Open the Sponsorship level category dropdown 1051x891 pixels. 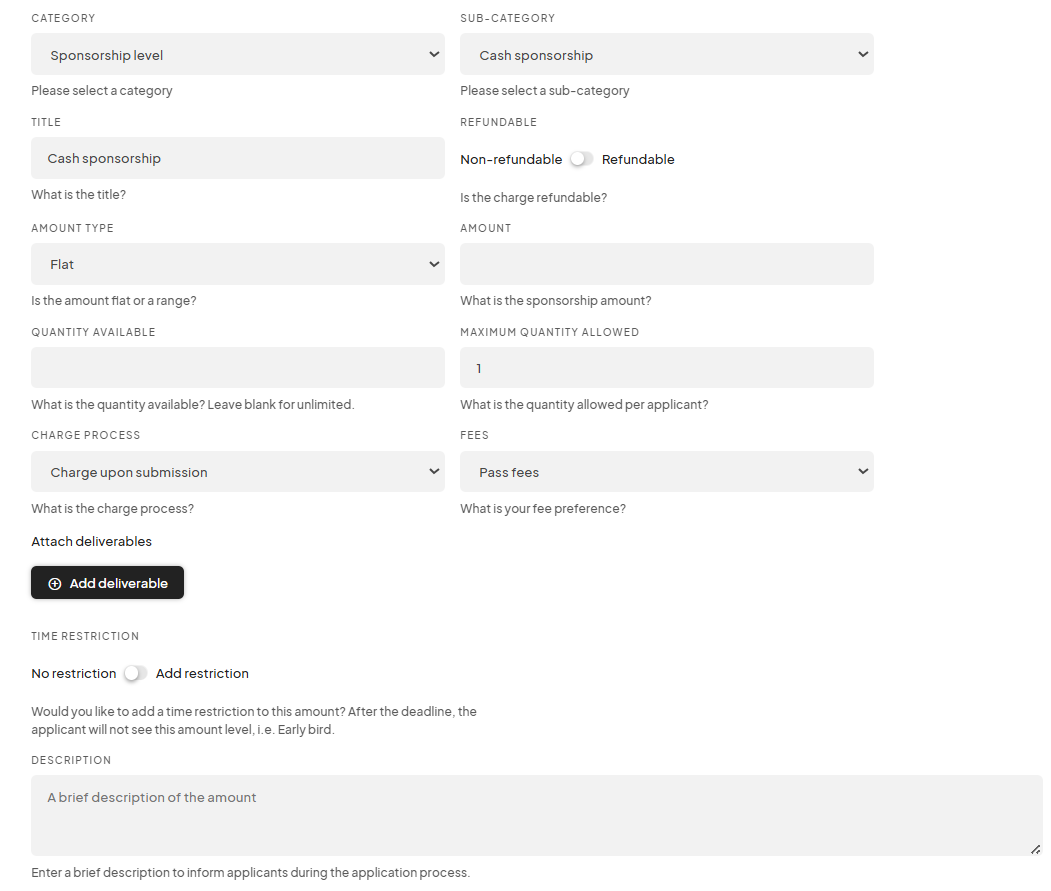point(238,54)
